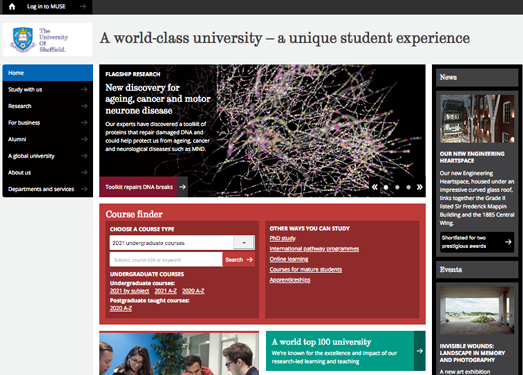Click the Course finder Search button
523x375 pixels.
(x=239, y=260)
